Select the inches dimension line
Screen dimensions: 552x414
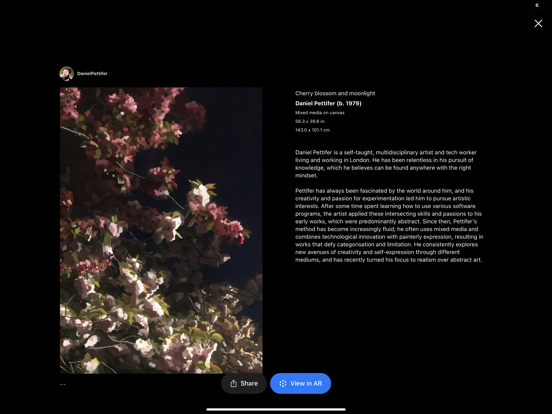click(x=310, y=121)
